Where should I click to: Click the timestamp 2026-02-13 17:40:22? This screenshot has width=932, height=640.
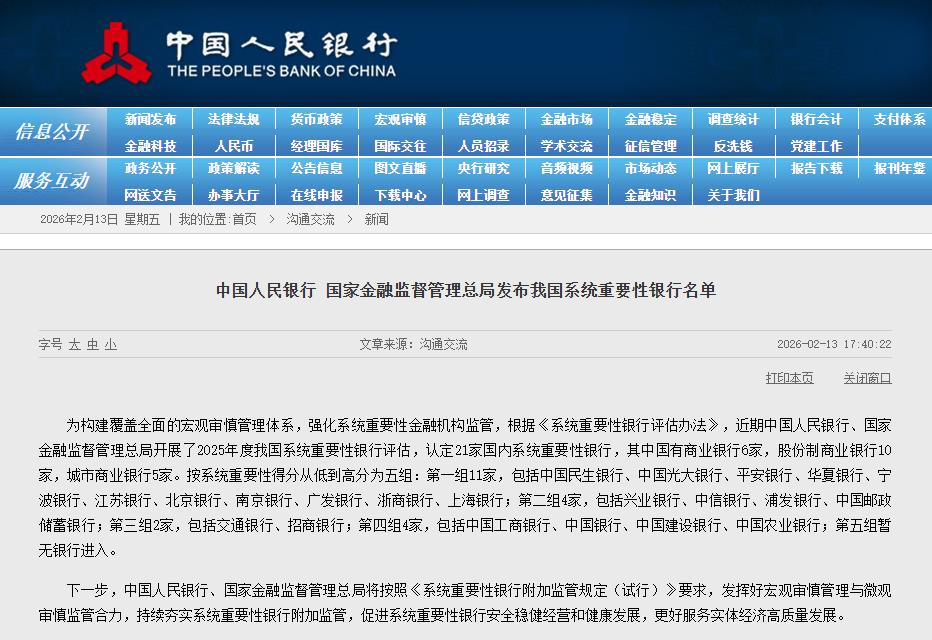tap(834, 344)
